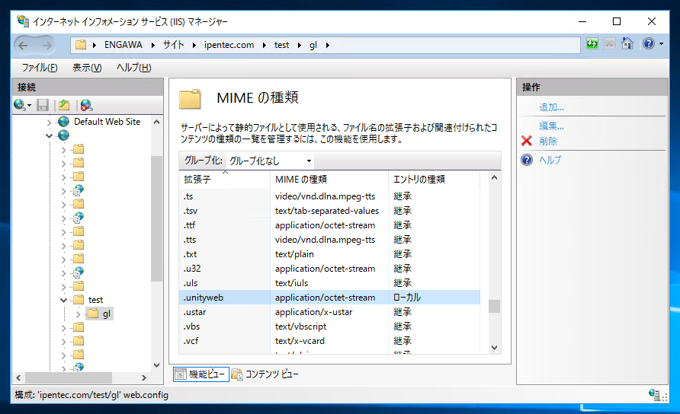The image size is (680, 414).
Task: Sort by 拡張子 column header
Action: coord(225,179)
